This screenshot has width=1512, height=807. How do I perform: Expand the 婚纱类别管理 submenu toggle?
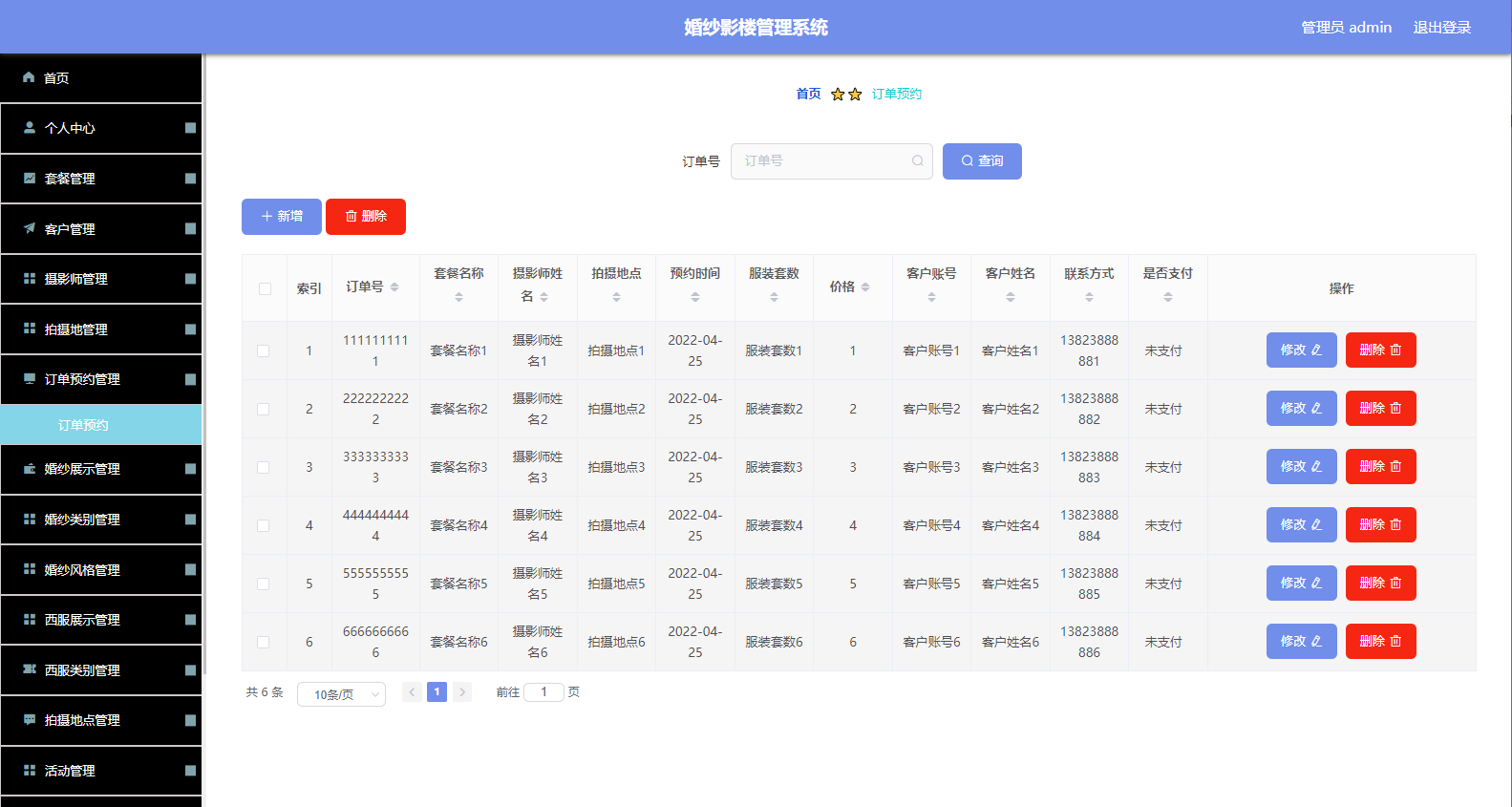coord(190,520)
